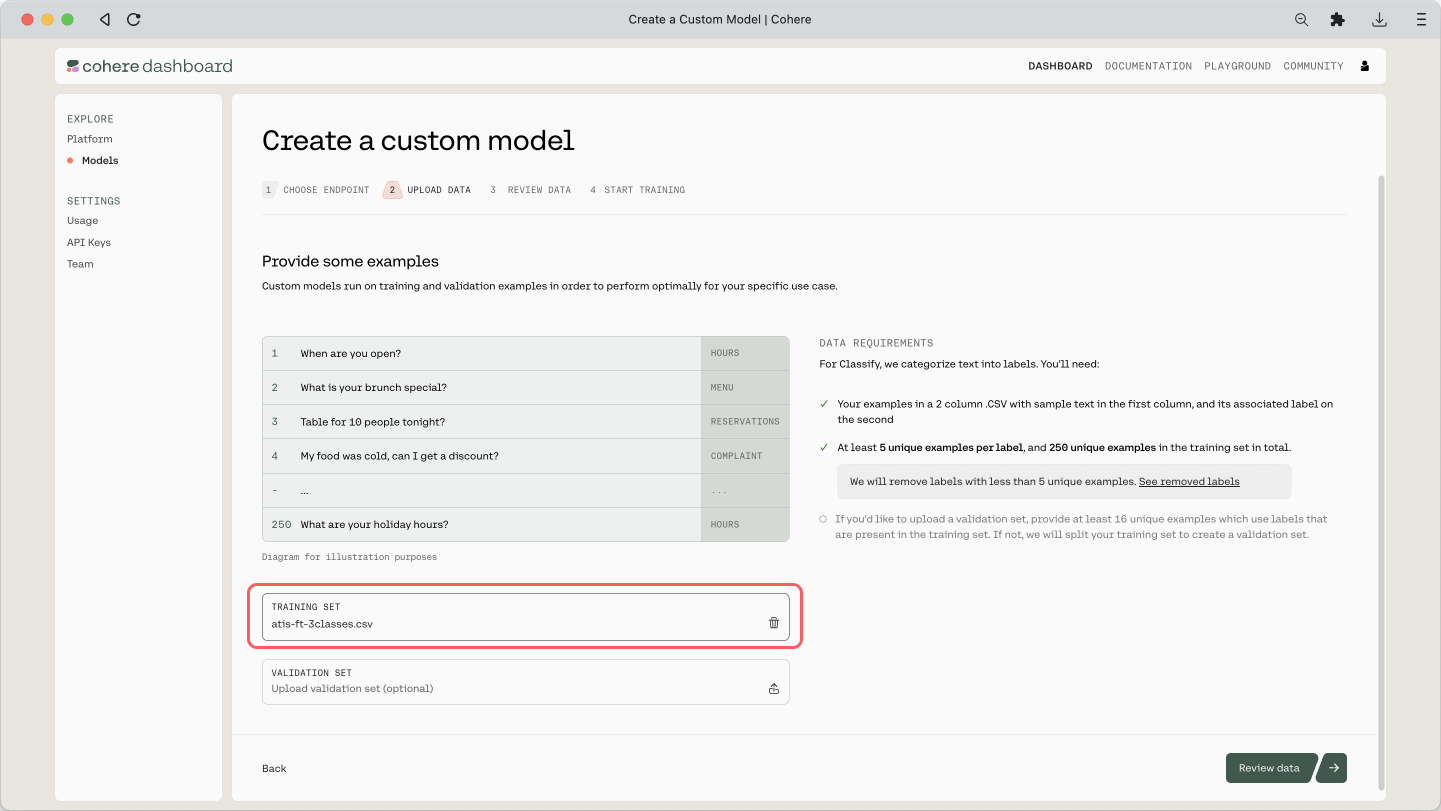The width and height of the screenshot is (1441, 811).
Task: Open the browser extensions puzzle icon
Action: tap(1337, 19)
